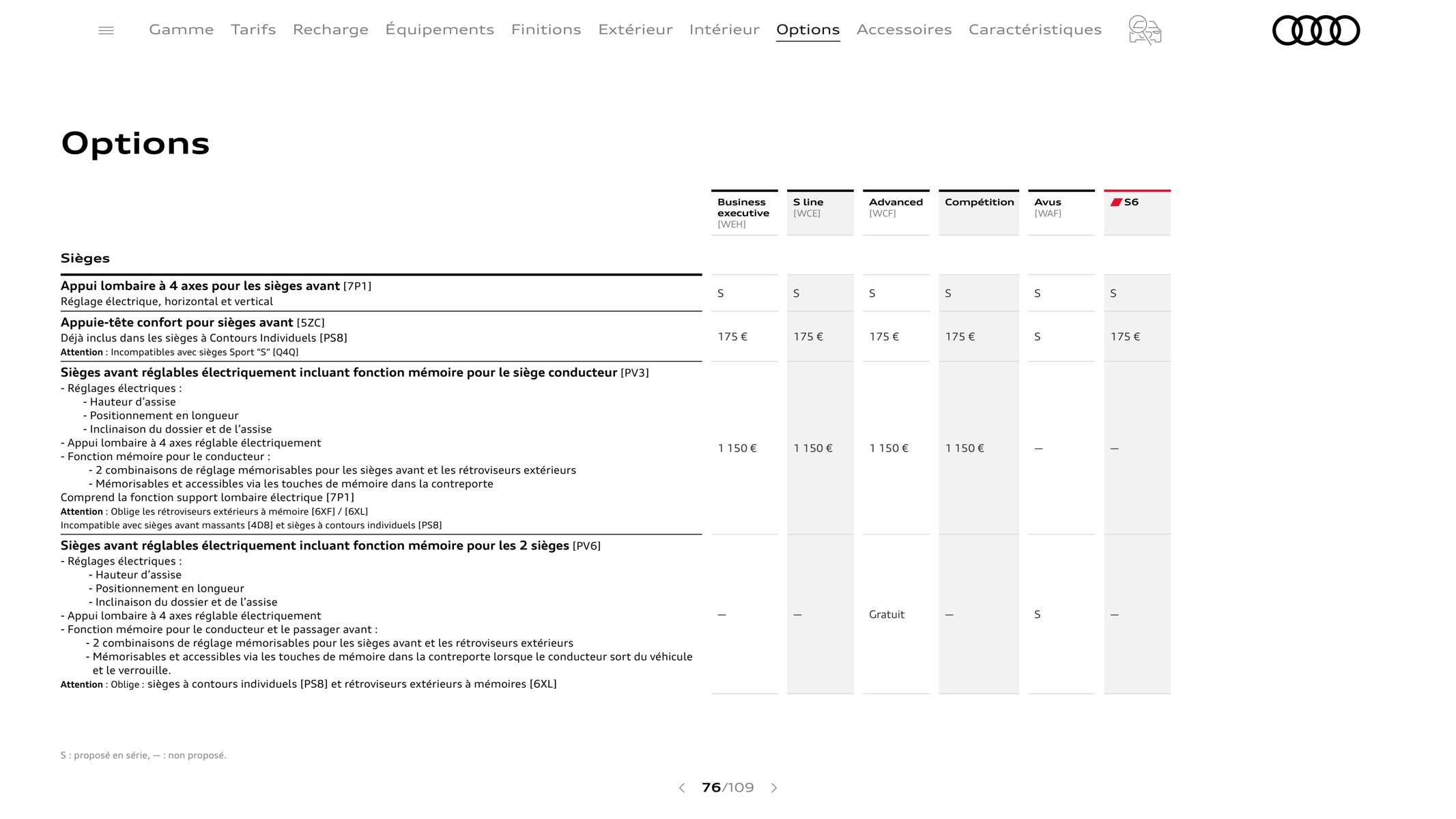Click the Options page title
The height and width of the screenshot is (819, 1456).
pyautogui.click(x=135, y=144)
